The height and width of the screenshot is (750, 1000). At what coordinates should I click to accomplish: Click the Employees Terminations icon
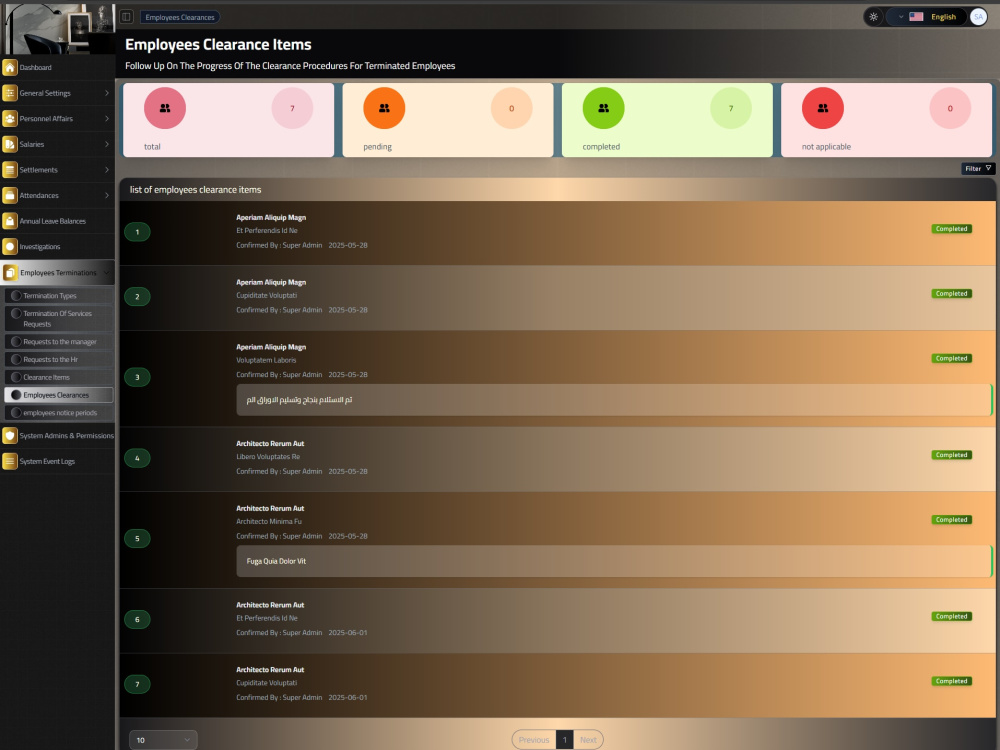tap(10, 272)
